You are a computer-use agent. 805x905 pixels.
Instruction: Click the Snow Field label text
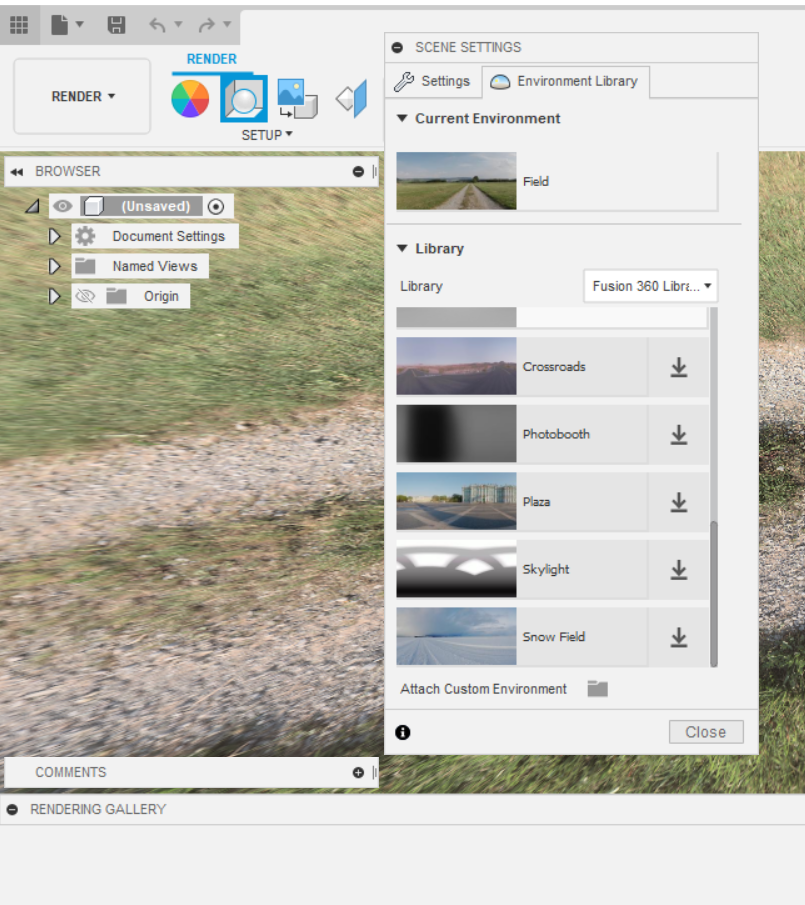click(x=554, y=637)
